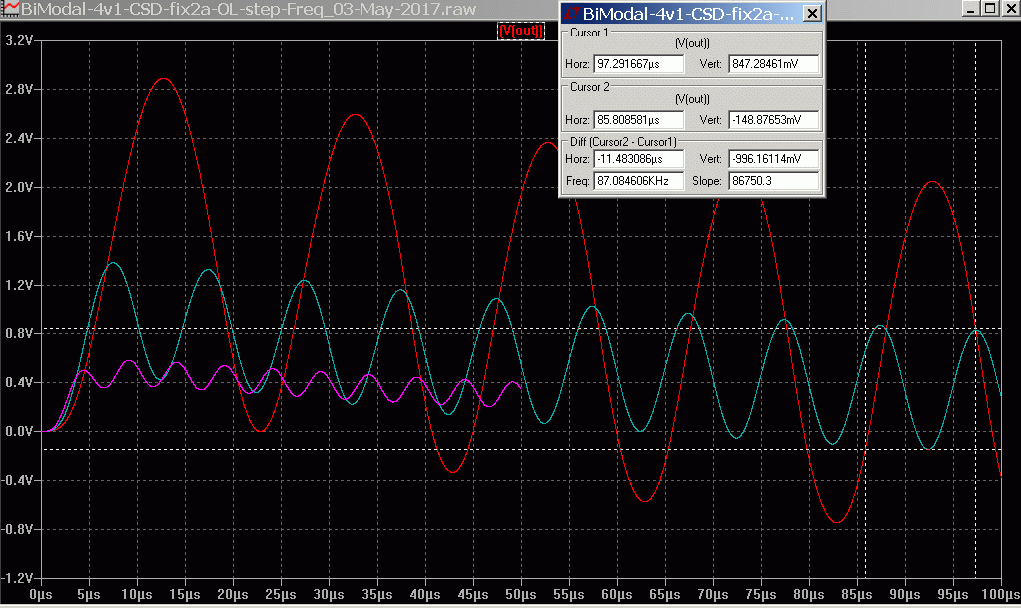This screenshot has height=608, width=1021.
Task: Click the 100µs label on time axis
Action: click(x=1001, y=595)
